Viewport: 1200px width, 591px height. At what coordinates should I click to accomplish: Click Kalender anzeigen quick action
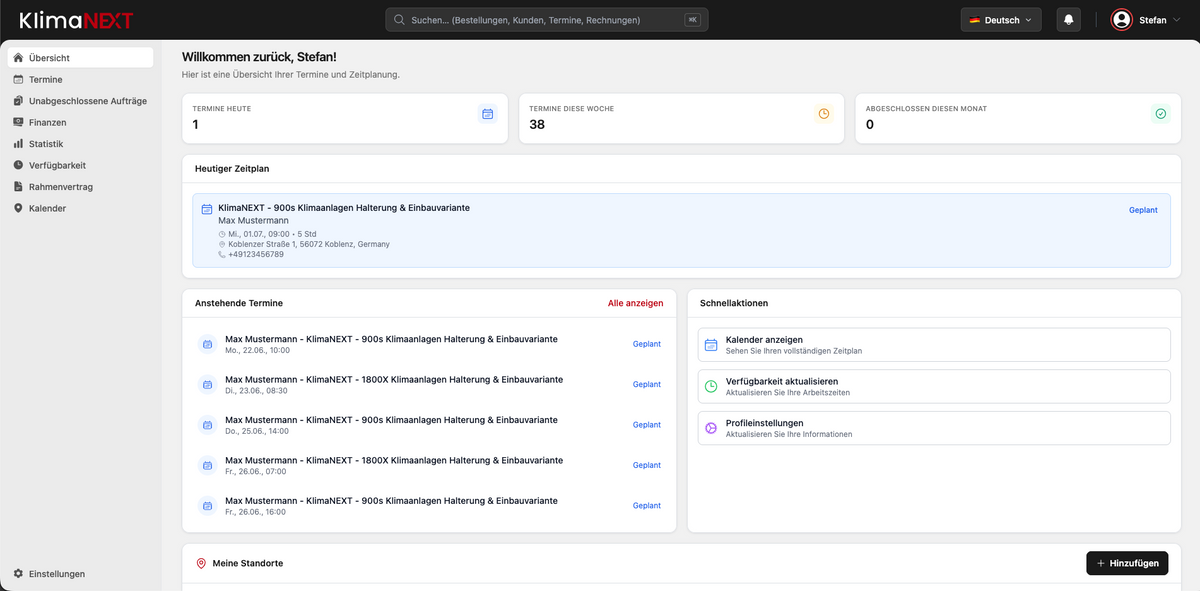click(x=934, y=345)
